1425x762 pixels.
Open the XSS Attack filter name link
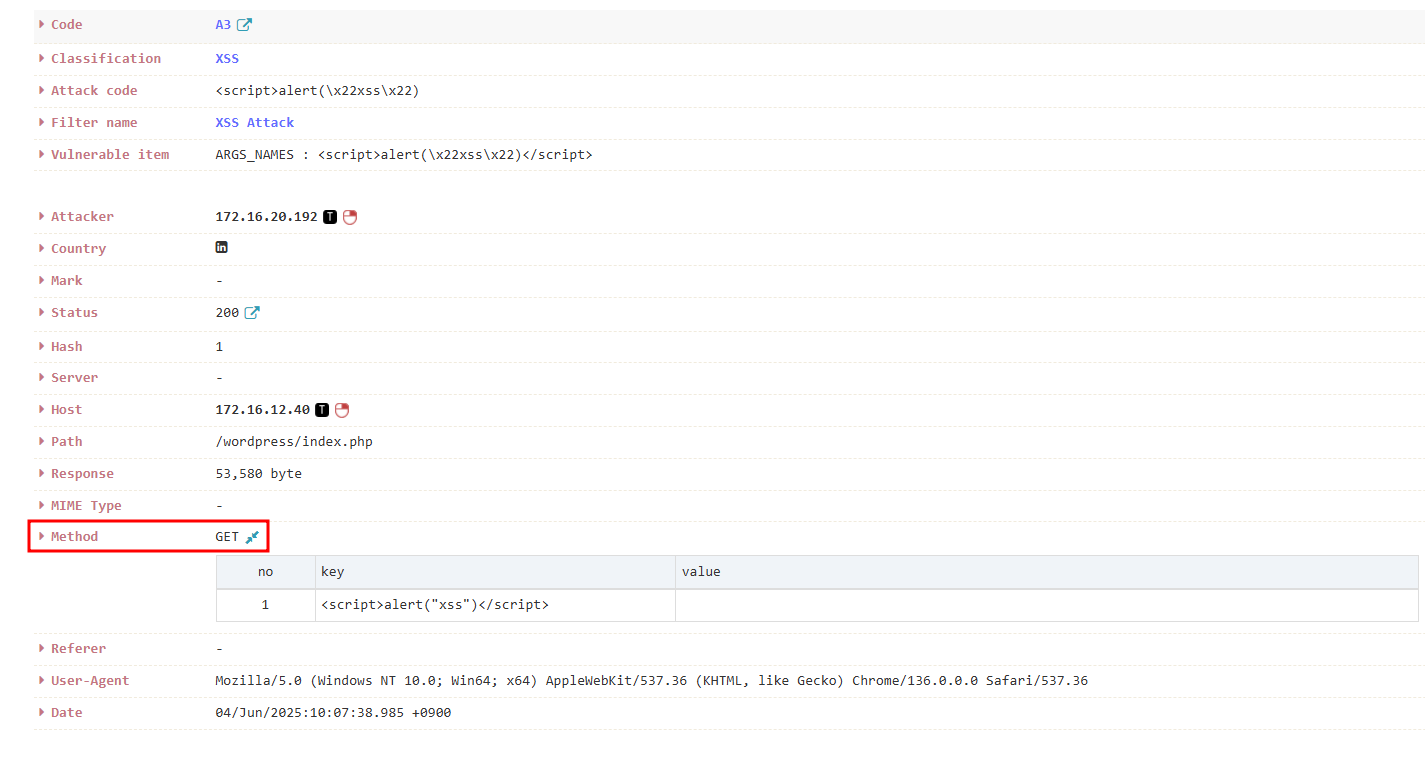[255, 123]
